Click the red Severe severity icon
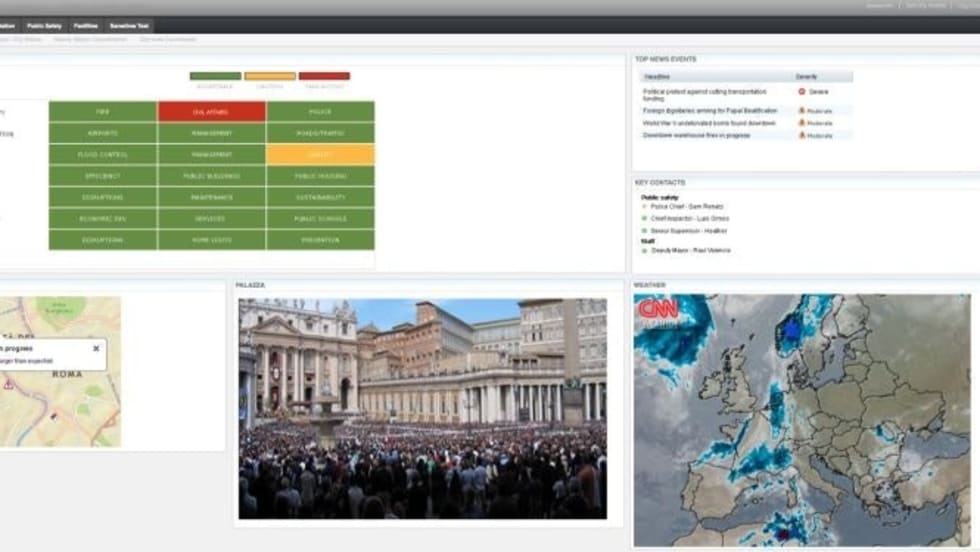 pos(802,92)
